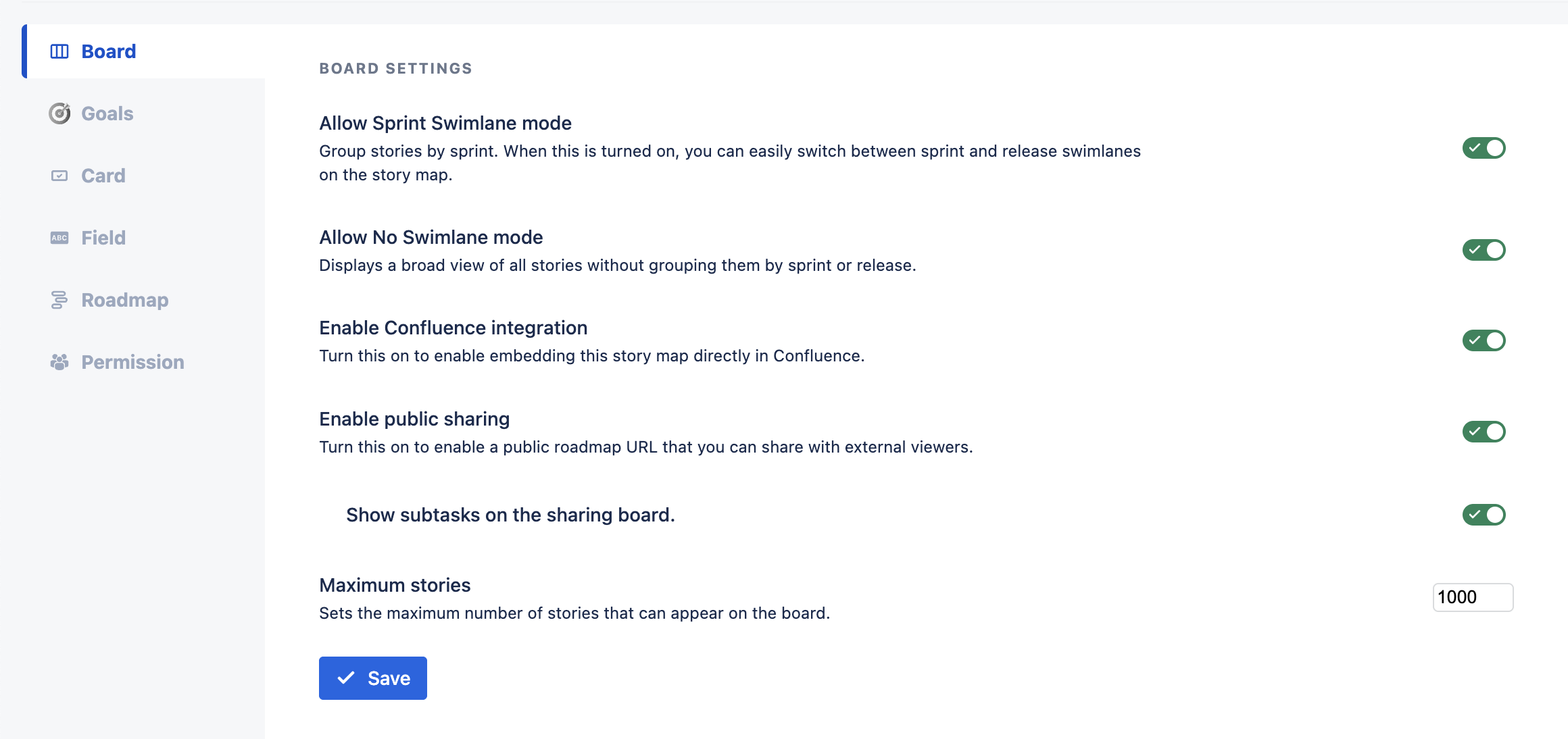Click the checkmark icon on Save button
The height and width of the screenshot is (739, 1568).
pyautogui.click(x=346, y=678)
